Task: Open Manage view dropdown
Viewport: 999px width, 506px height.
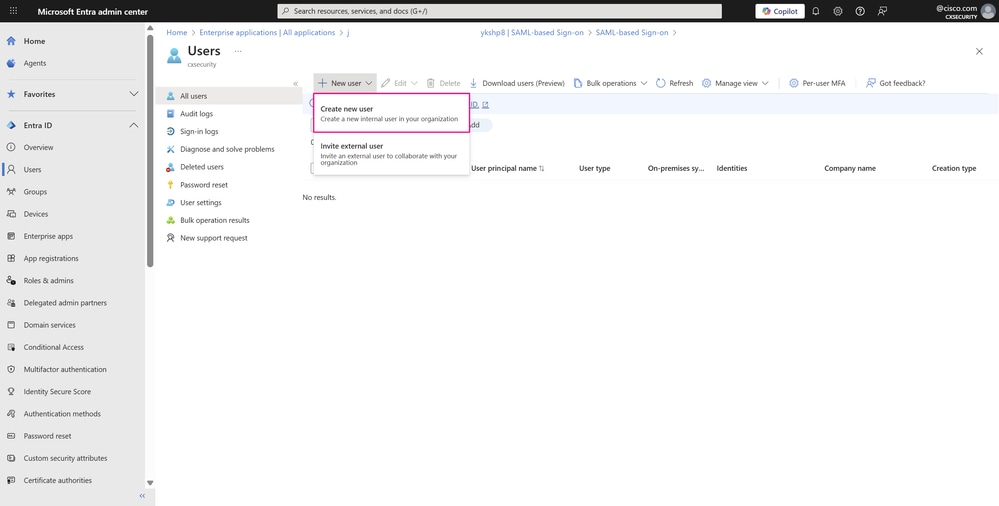Action: pos(735,83)
